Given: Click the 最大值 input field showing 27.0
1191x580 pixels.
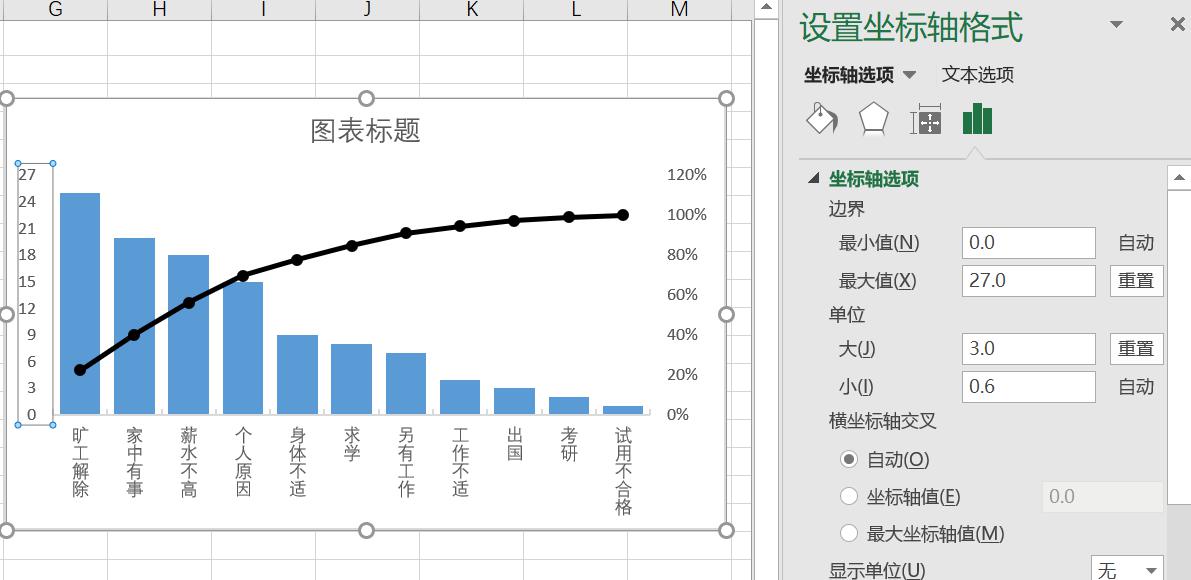Looking at the screenshot, I should click(1028, 281).
